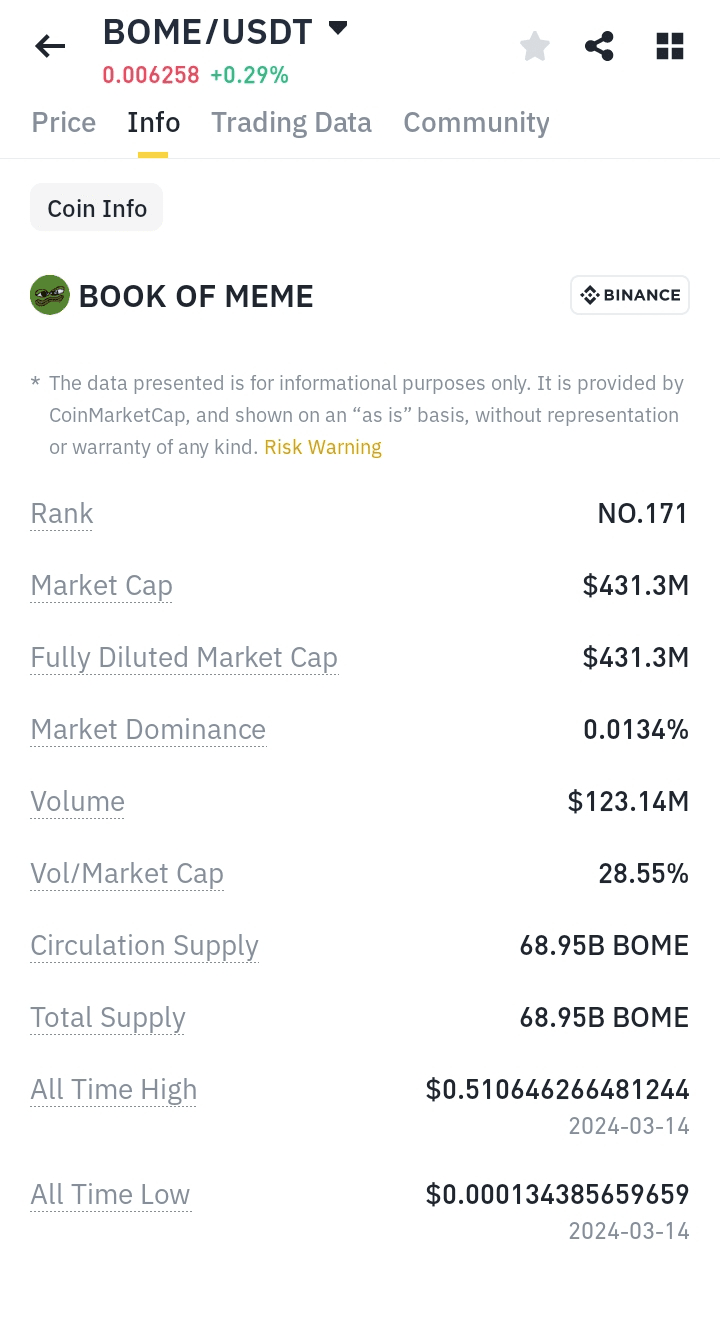The height and width of the screenshot is (1336, 720).
Task: Open the Risk Warning link
Action: pos(323,447)
